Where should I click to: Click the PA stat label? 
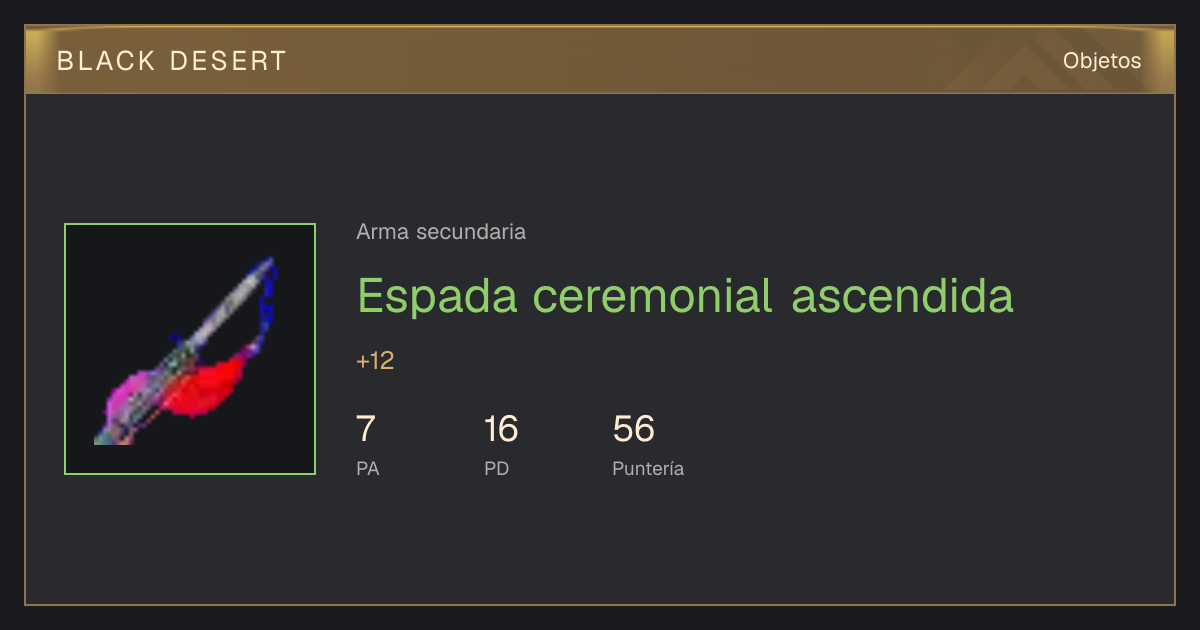click(x=367, y=468)
